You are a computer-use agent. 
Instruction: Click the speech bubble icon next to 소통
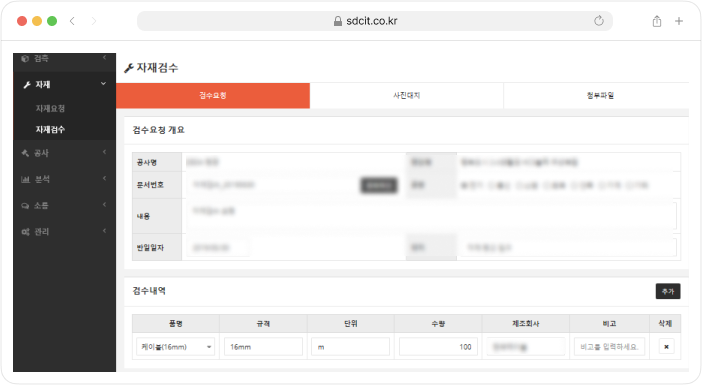[25, 205]
